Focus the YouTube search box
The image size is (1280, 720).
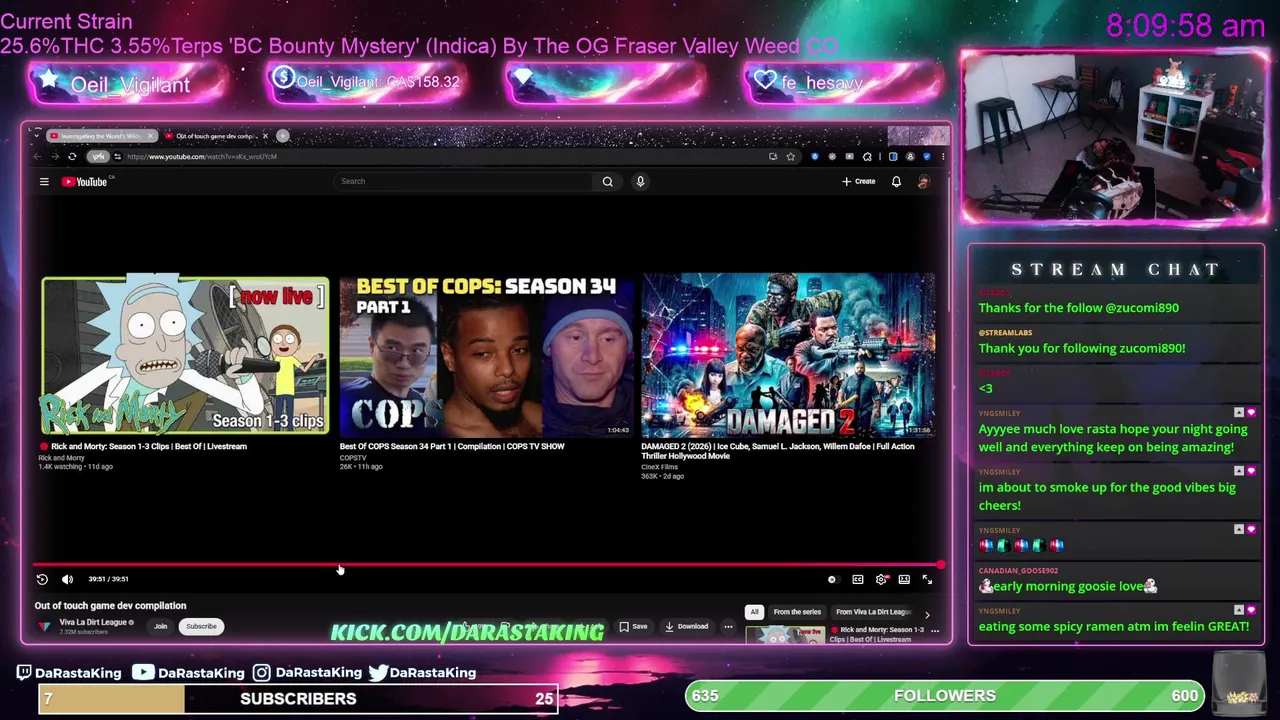point(465,181)
